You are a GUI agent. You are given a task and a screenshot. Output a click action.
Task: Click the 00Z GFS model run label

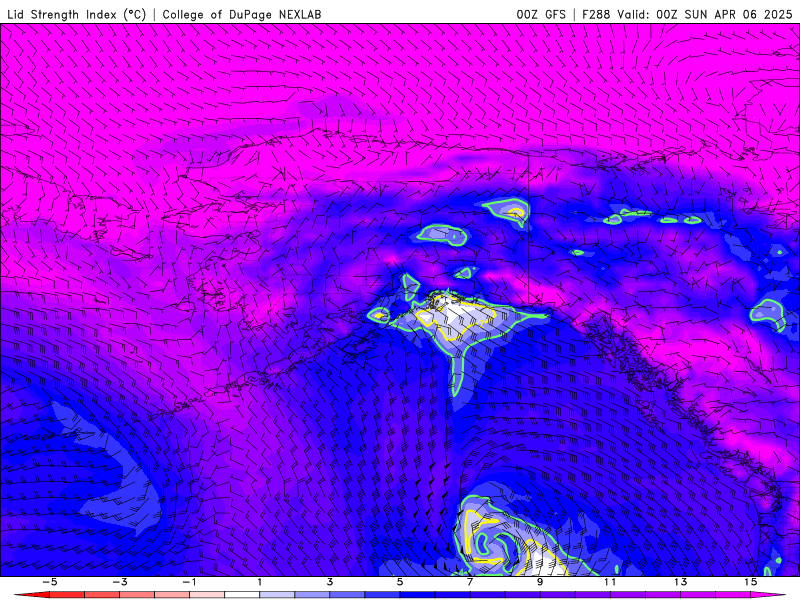tap(541, 14)
